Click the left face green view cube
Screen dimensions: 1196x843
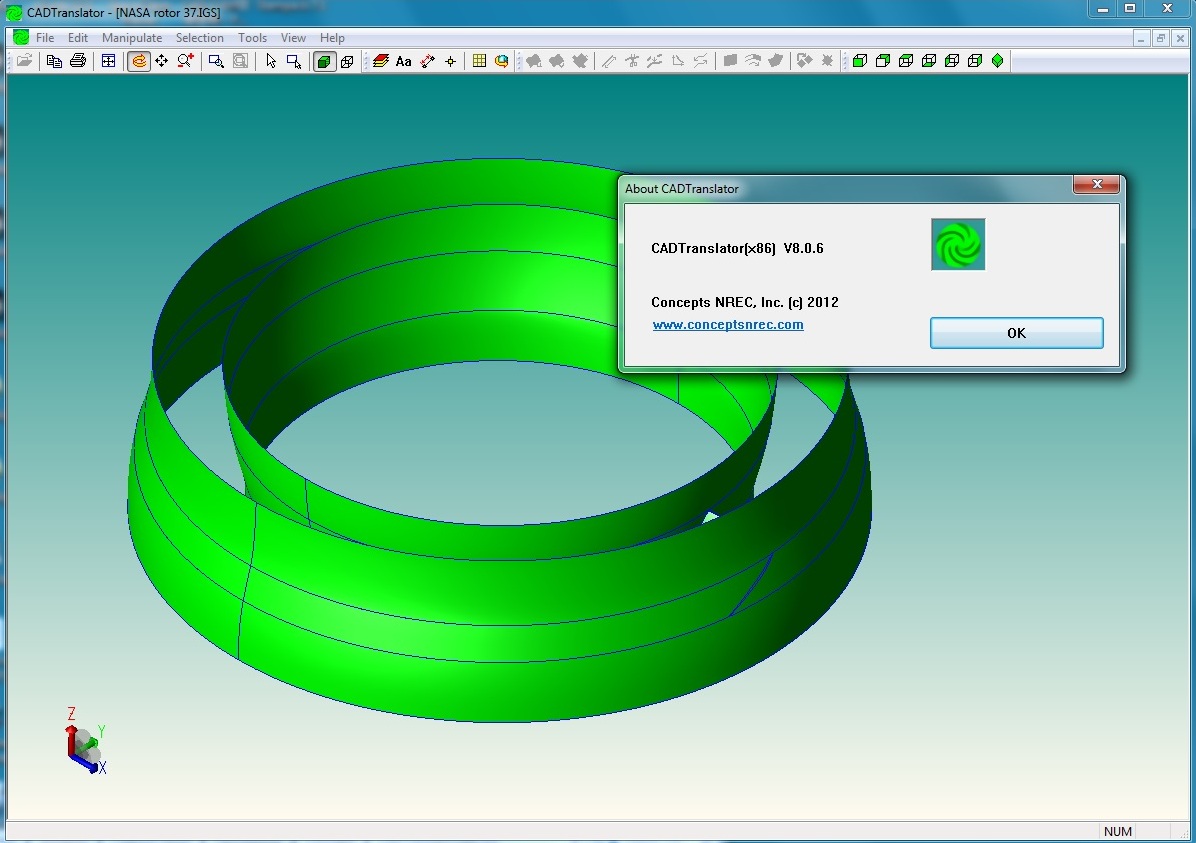952,61
